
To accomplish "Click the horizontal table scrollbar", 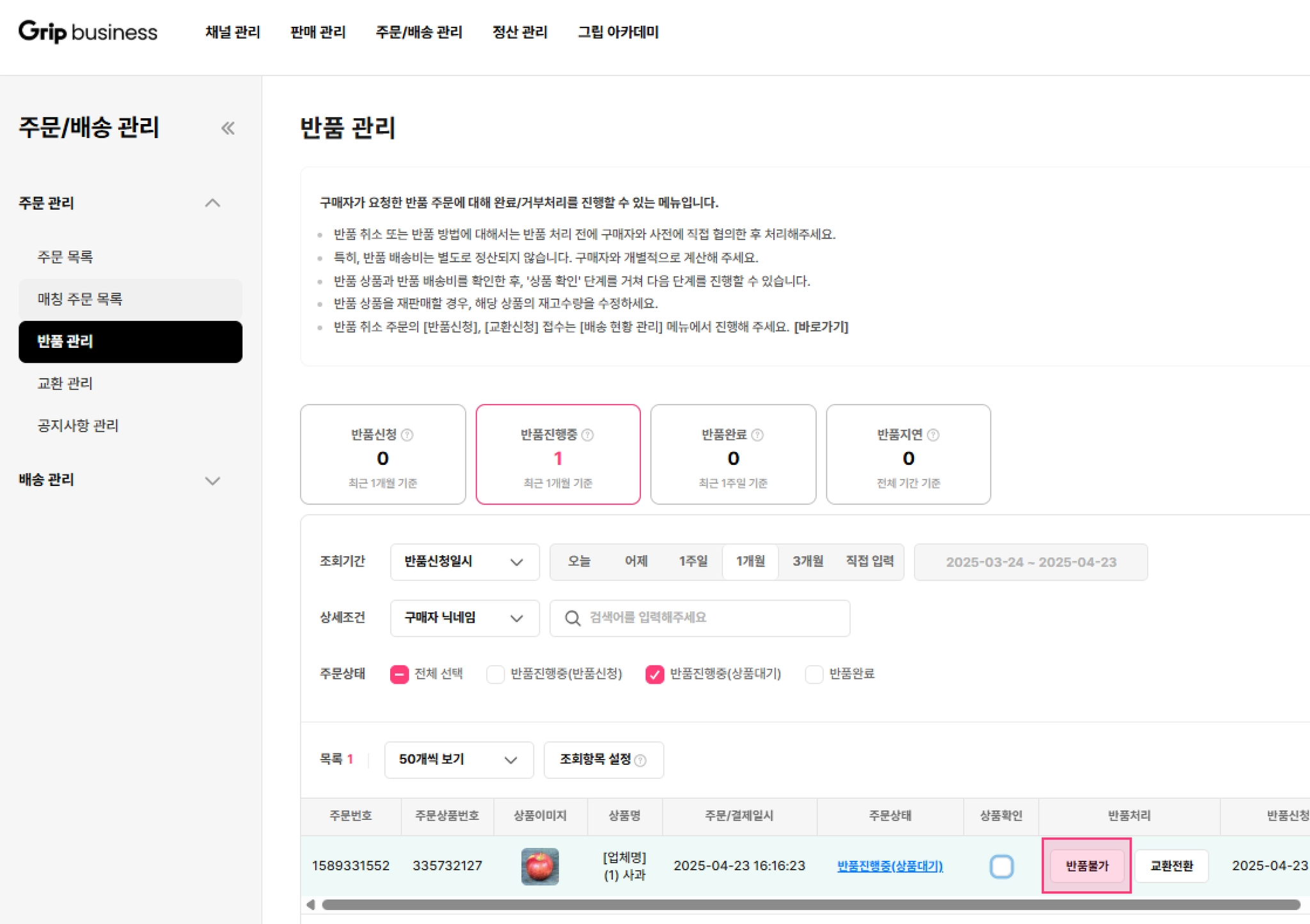I will pos(810,905).
